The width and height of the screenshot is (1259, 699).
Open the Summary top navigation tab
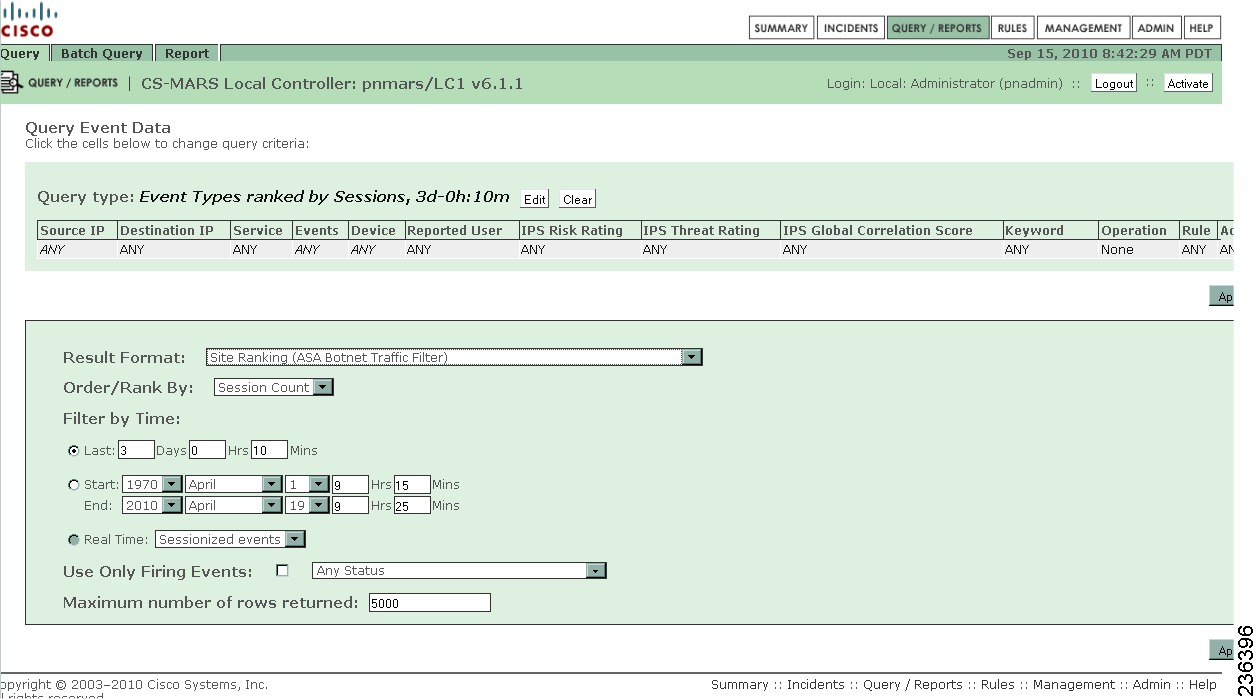[781, 28]
